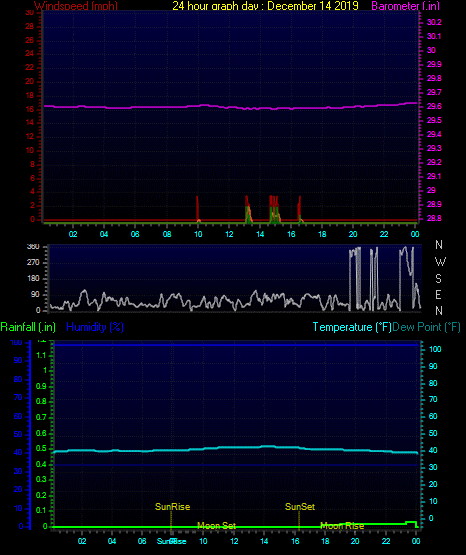Image resolution: width=466 pixels, height=555 pixels.
Task: Click the Windspeed (mph) axis title
Action: 76,6
